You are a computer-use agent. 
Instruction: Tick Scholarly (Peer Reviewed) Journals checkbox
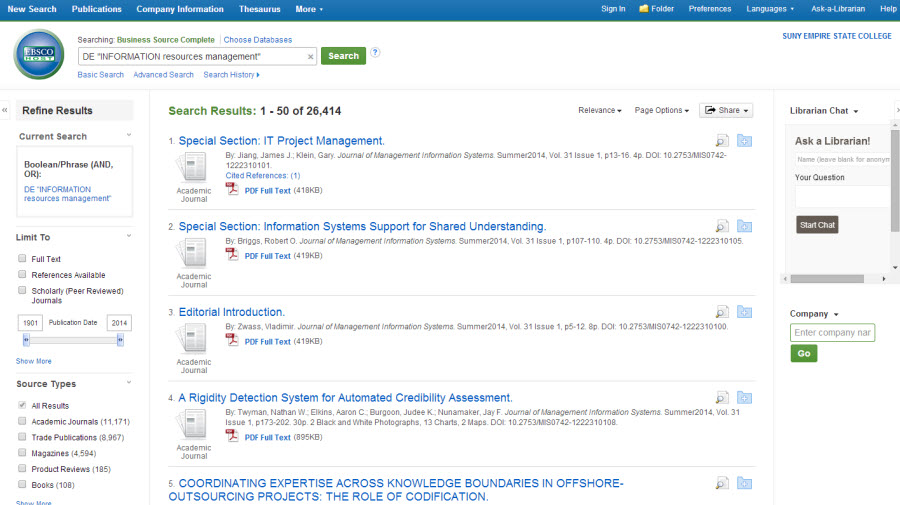click(22, 290)
